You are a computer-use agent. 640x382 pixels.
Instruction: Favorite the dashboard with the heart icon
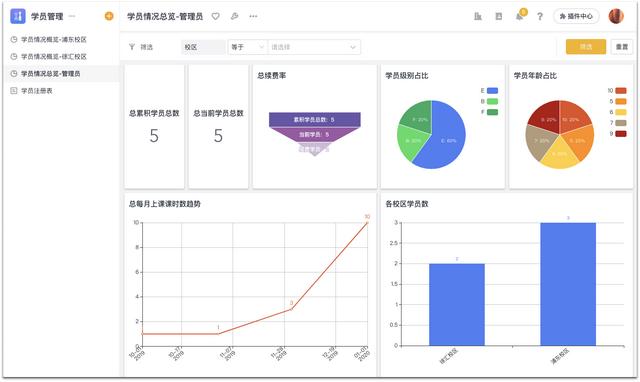click(216, 16)
